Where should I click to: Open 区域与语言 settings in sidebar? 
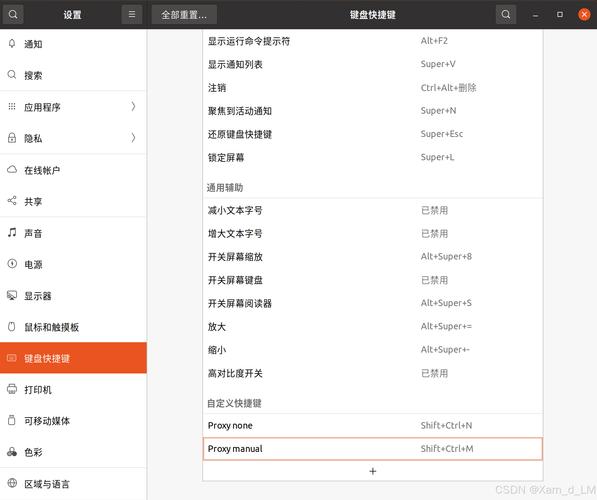point(73,484)
